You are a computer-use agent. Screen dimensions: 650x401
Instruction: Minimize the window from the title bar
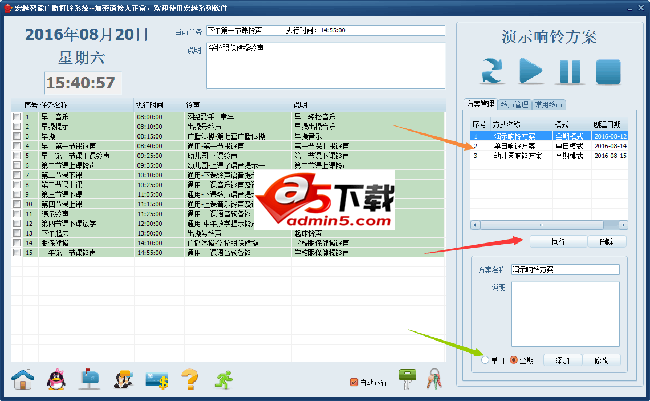point(630,8)
